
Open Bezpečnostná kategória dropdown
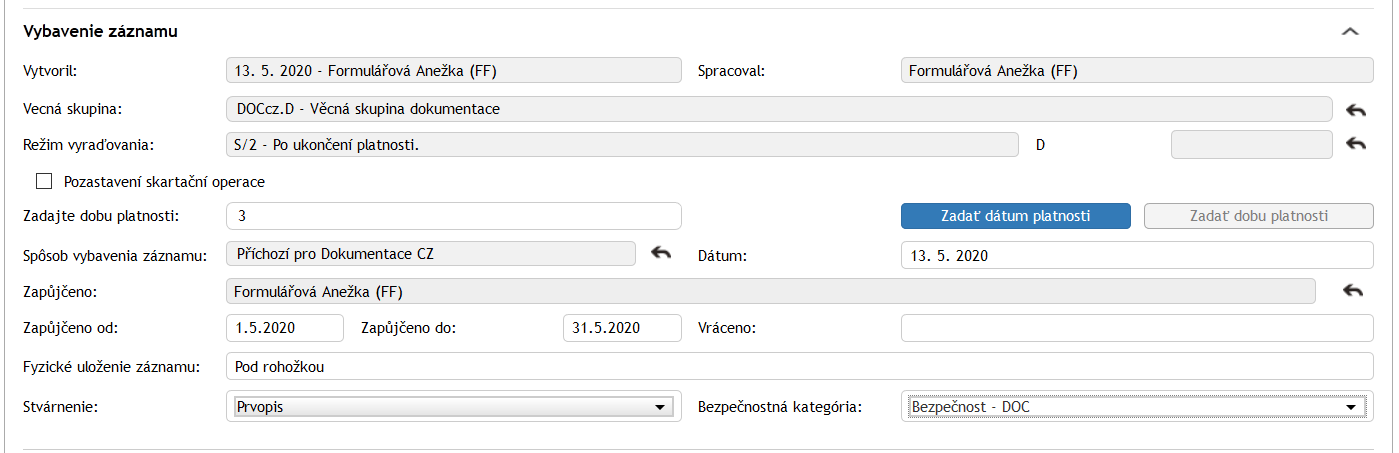(1137, 407)
